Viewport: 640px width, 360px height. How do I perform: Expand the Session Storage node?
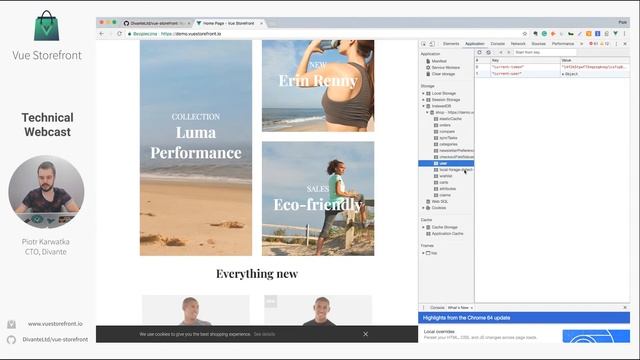423,100
